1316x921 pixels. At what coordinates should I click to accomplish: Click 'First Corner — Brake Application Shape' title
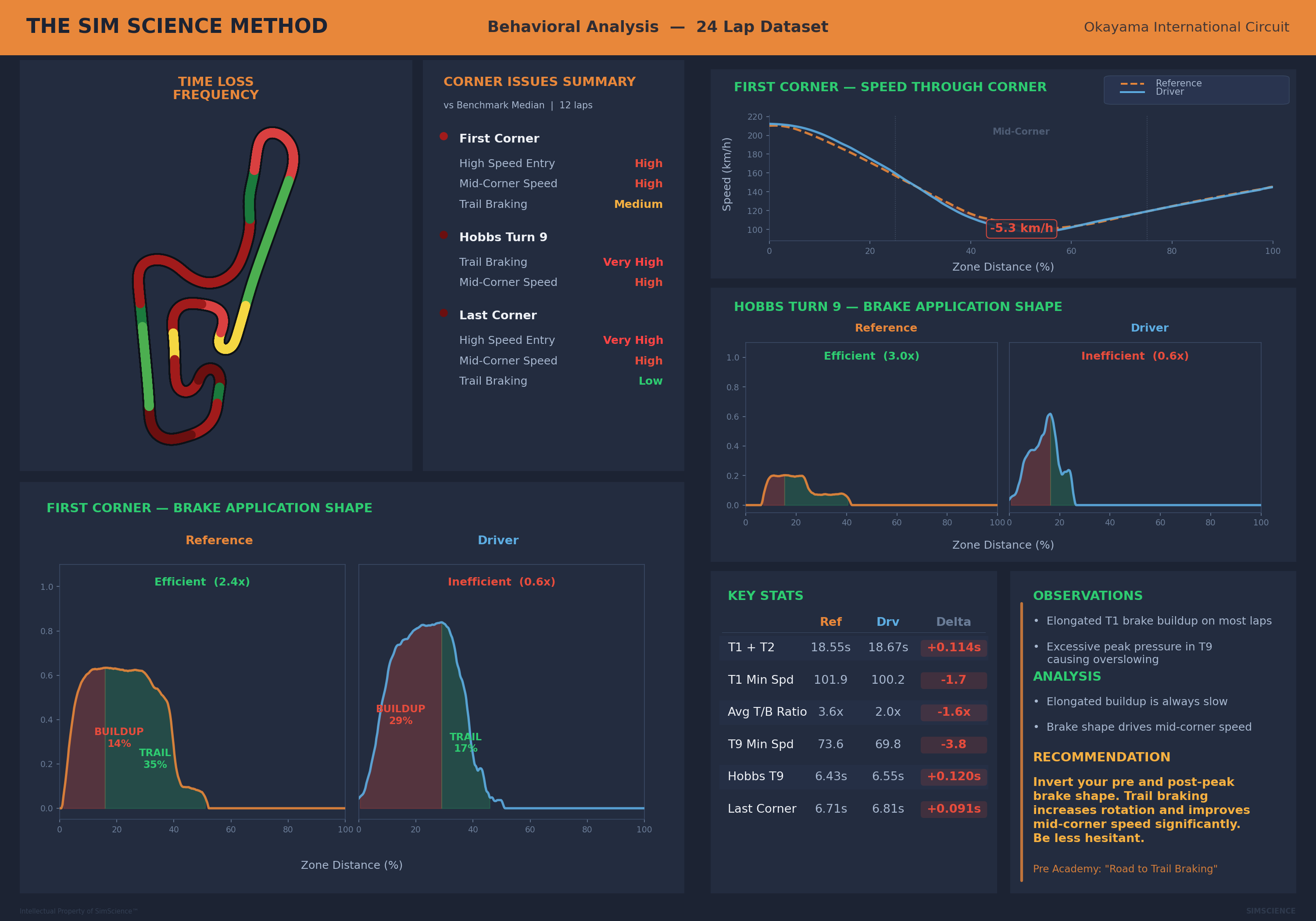click(209, 508)
